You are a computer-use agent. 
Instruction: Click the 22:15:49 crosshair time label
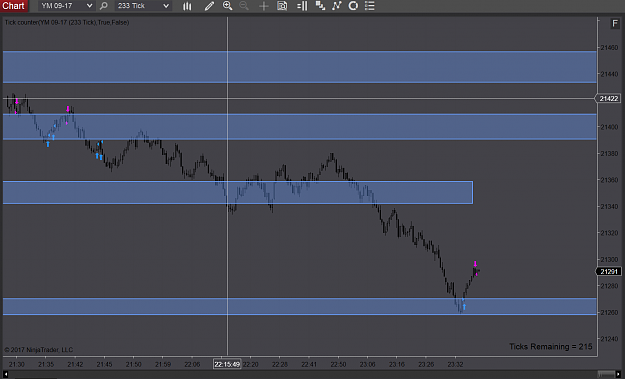(227, 364)
